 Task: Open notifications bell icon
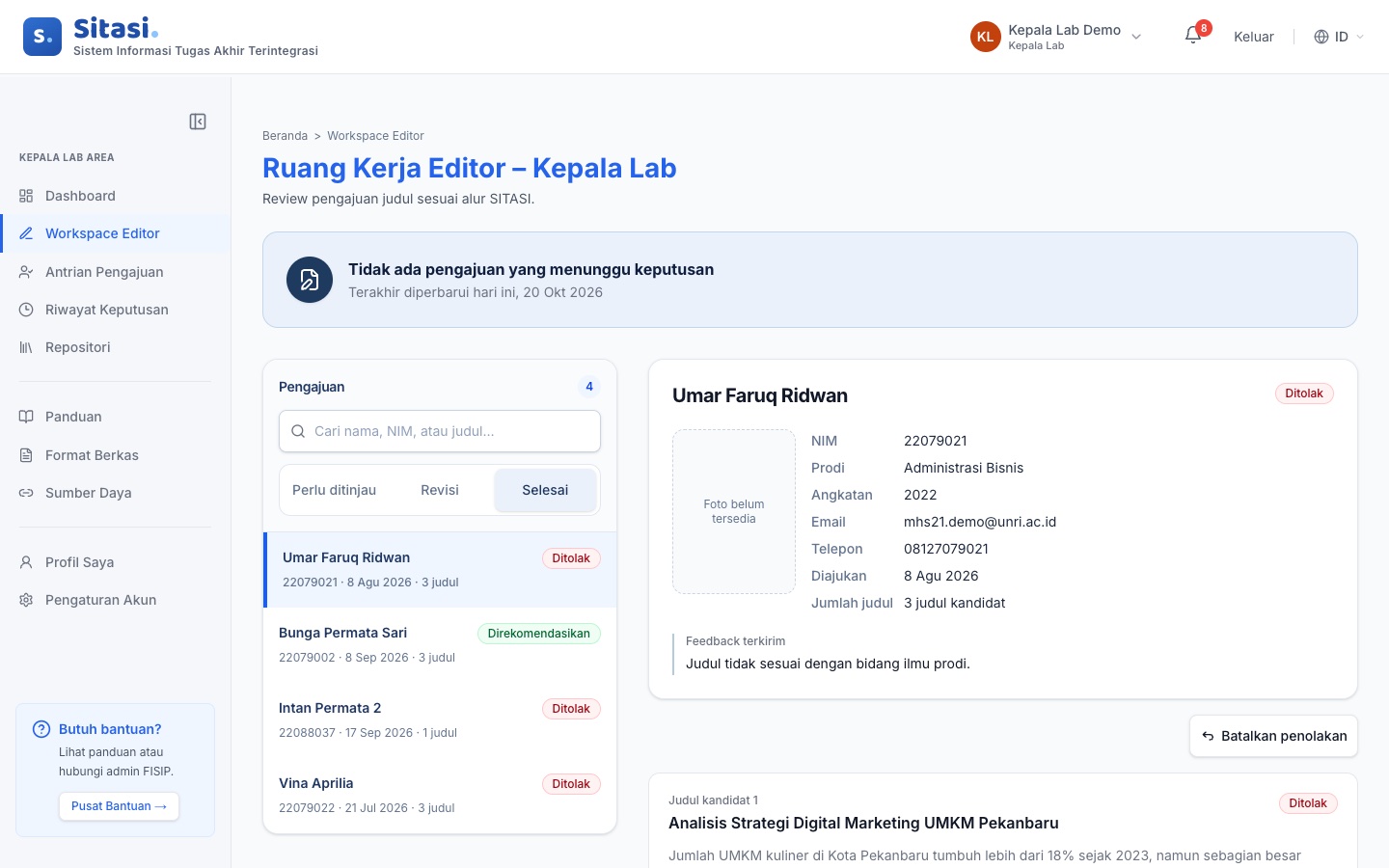(x=1193, y=36)
